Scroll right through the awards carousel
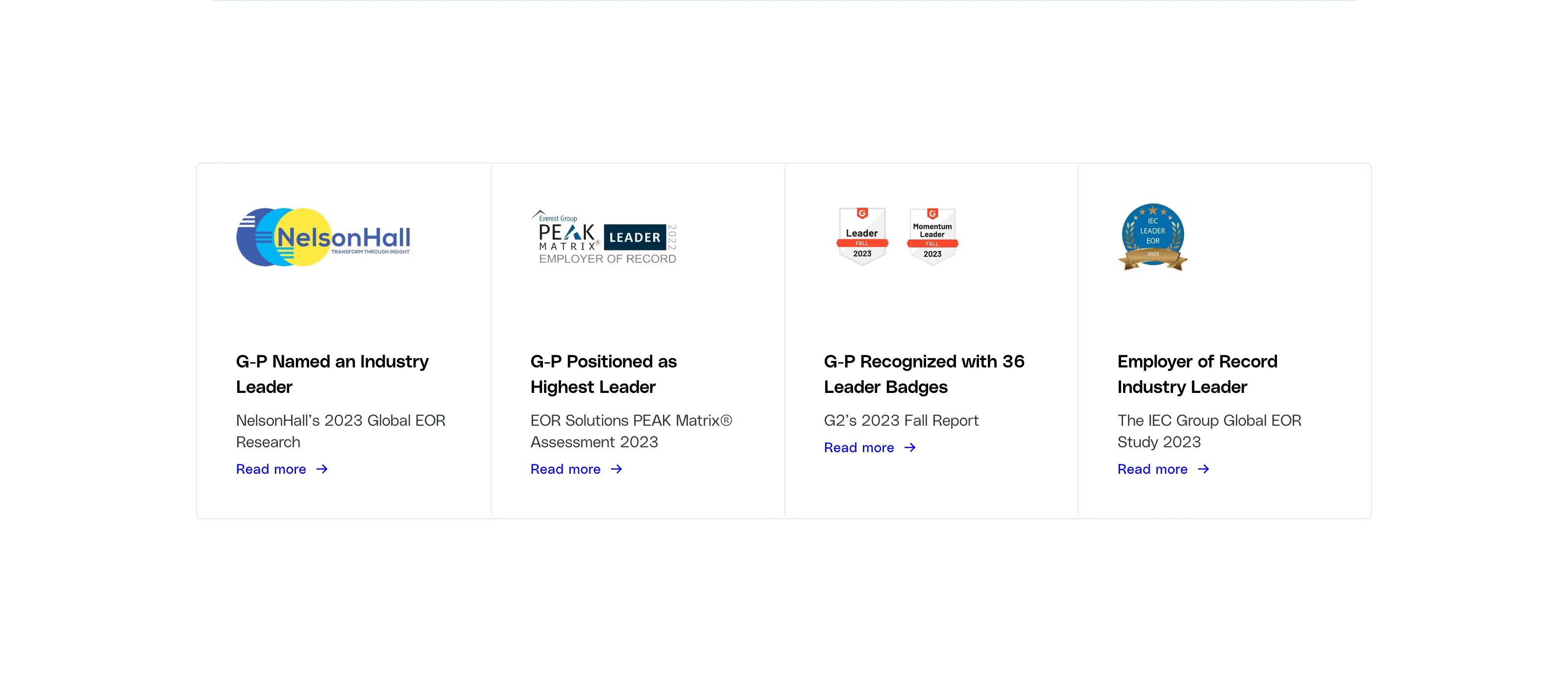This screenshot has width=1568, height=680. pos(1370,340)
